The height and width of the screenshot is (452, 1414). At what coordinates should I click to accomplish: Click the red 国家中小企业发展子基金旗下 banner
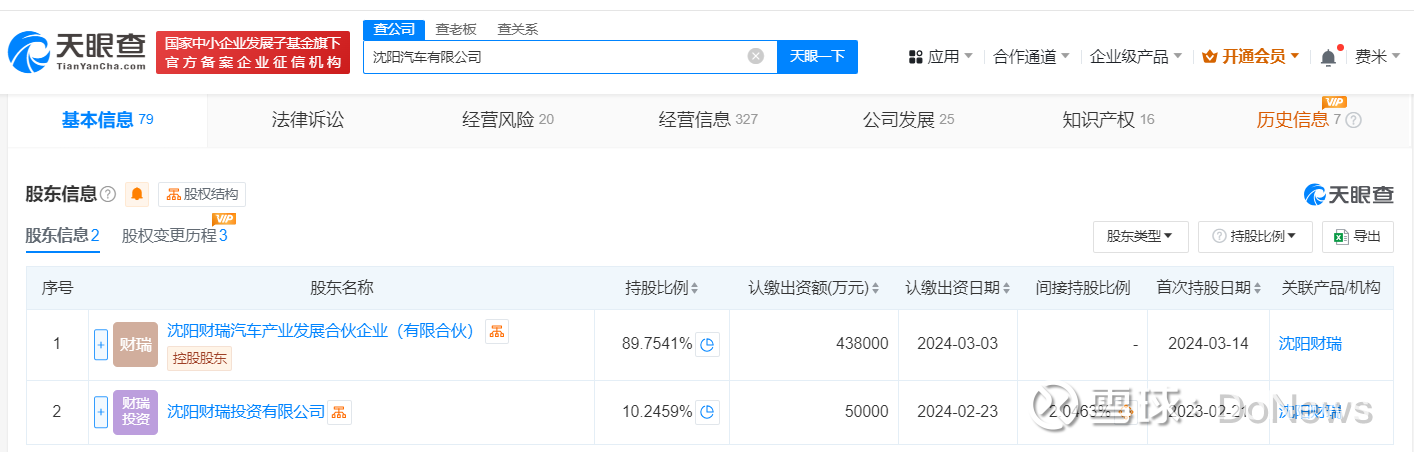[x=253, y=52]
